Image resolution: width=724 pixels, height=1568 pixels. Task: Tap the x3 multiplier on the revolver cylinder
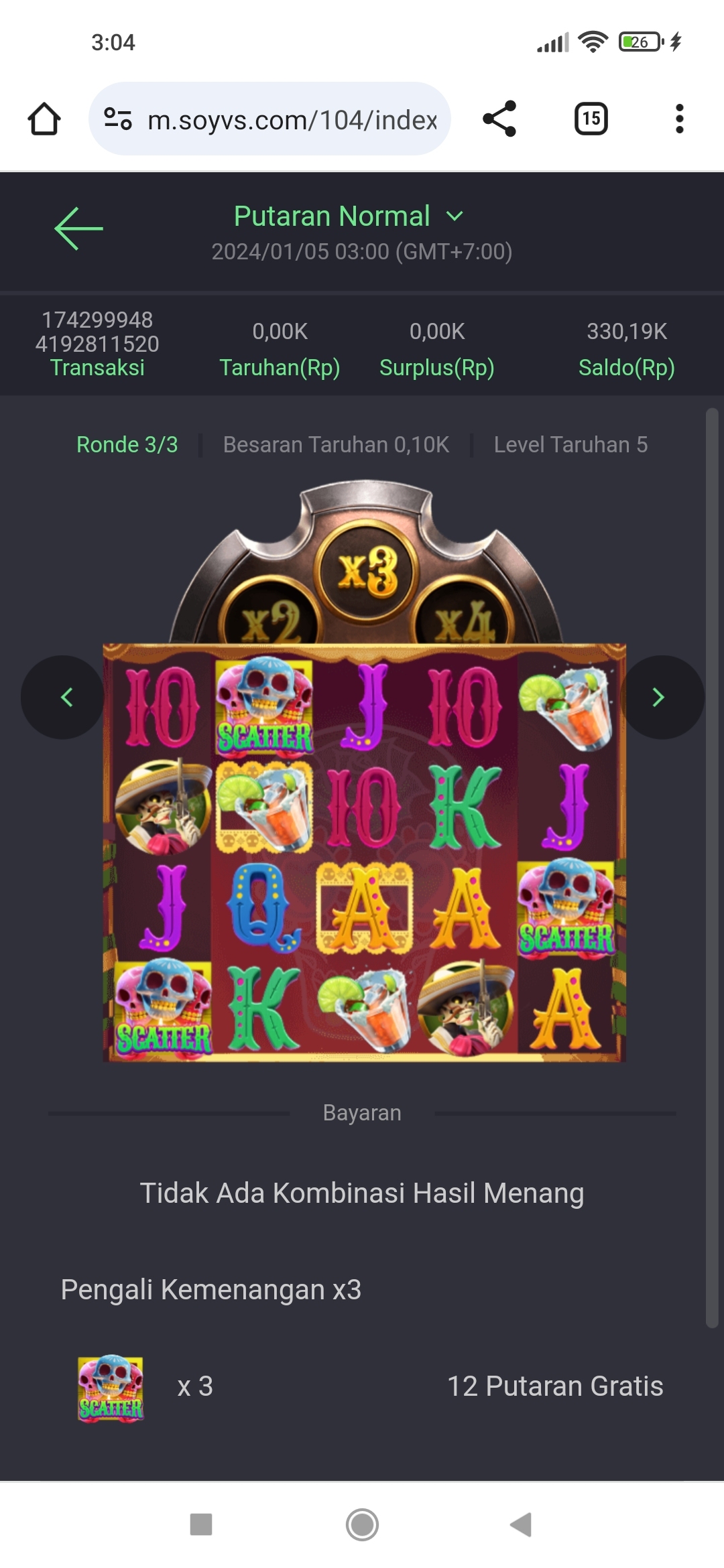(x=367, y=572)
